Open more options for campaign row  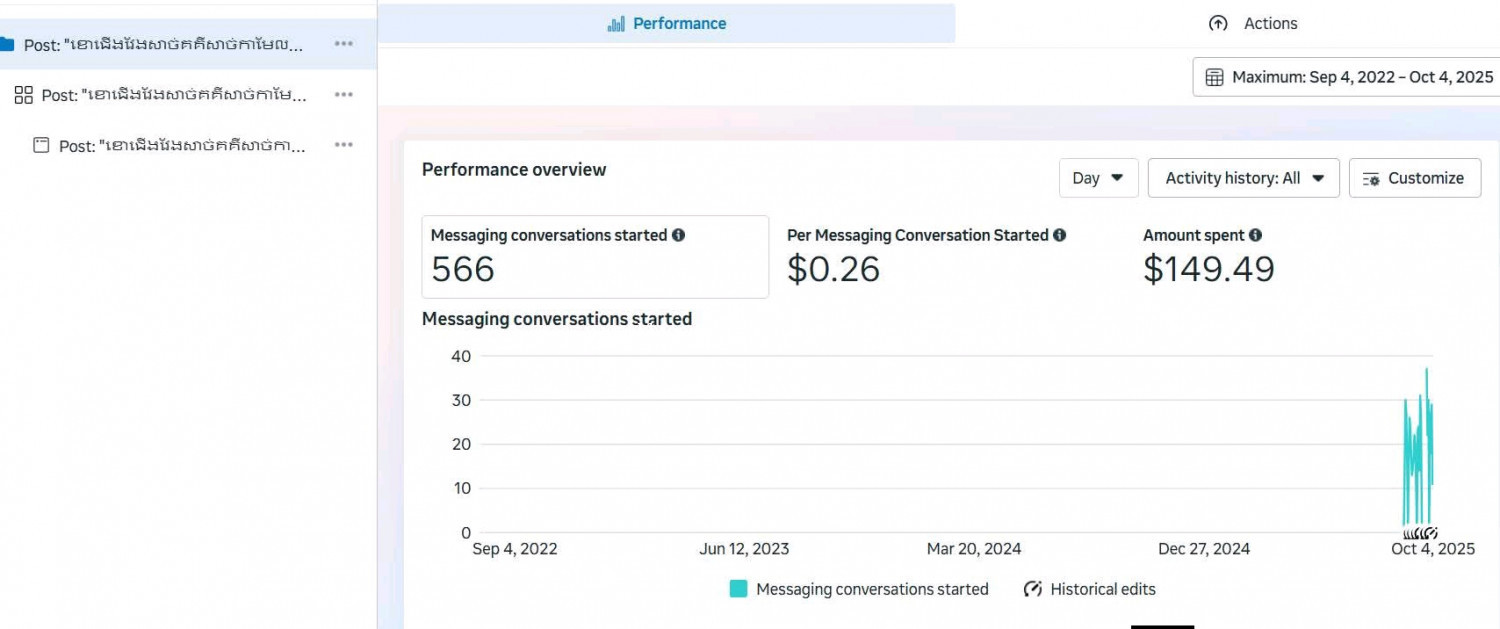coord(344,44)
